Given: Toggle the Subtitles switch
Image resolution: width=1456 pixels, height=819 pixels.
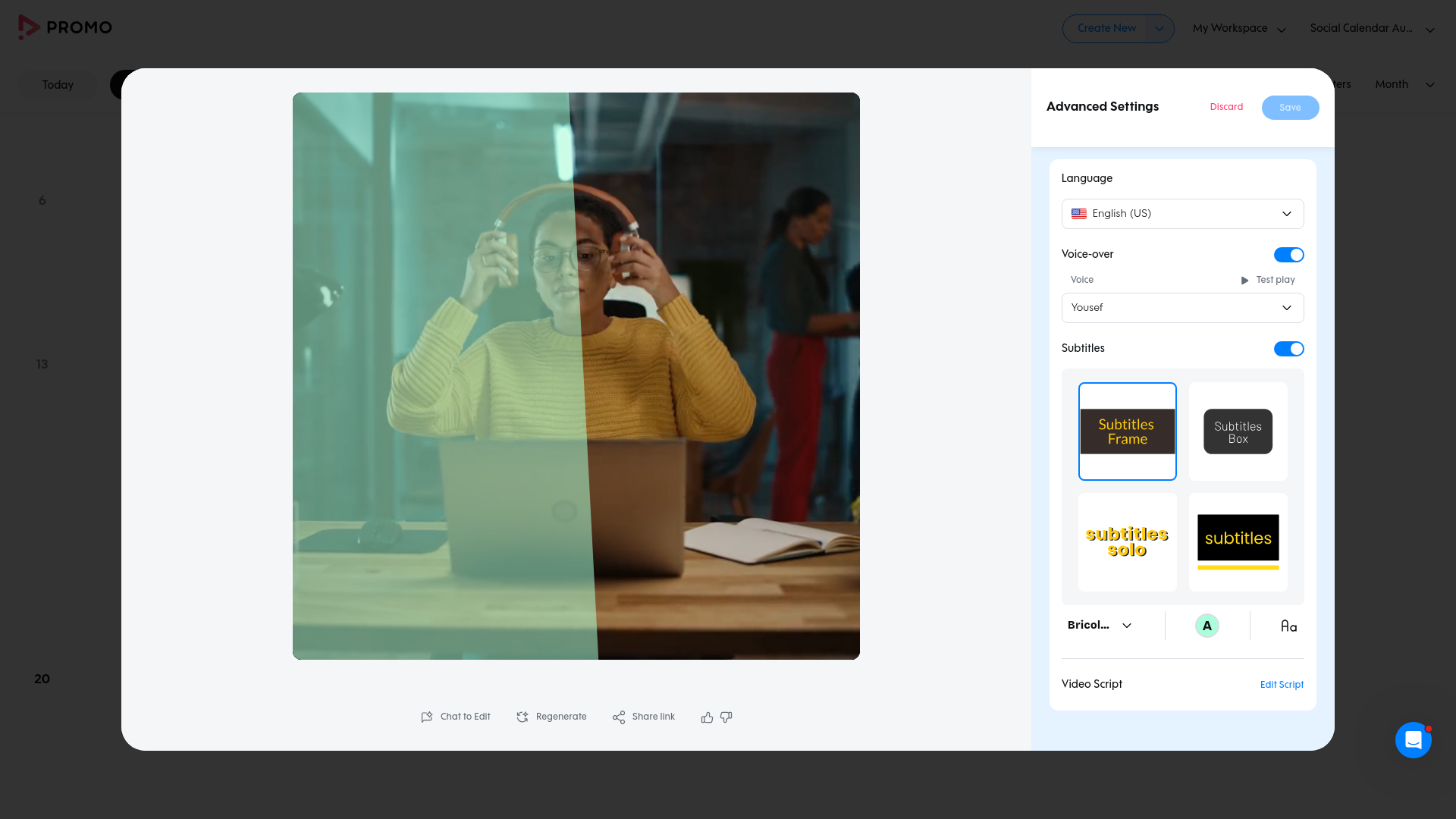Looking at the screenshot, I should click(1288, 349).
